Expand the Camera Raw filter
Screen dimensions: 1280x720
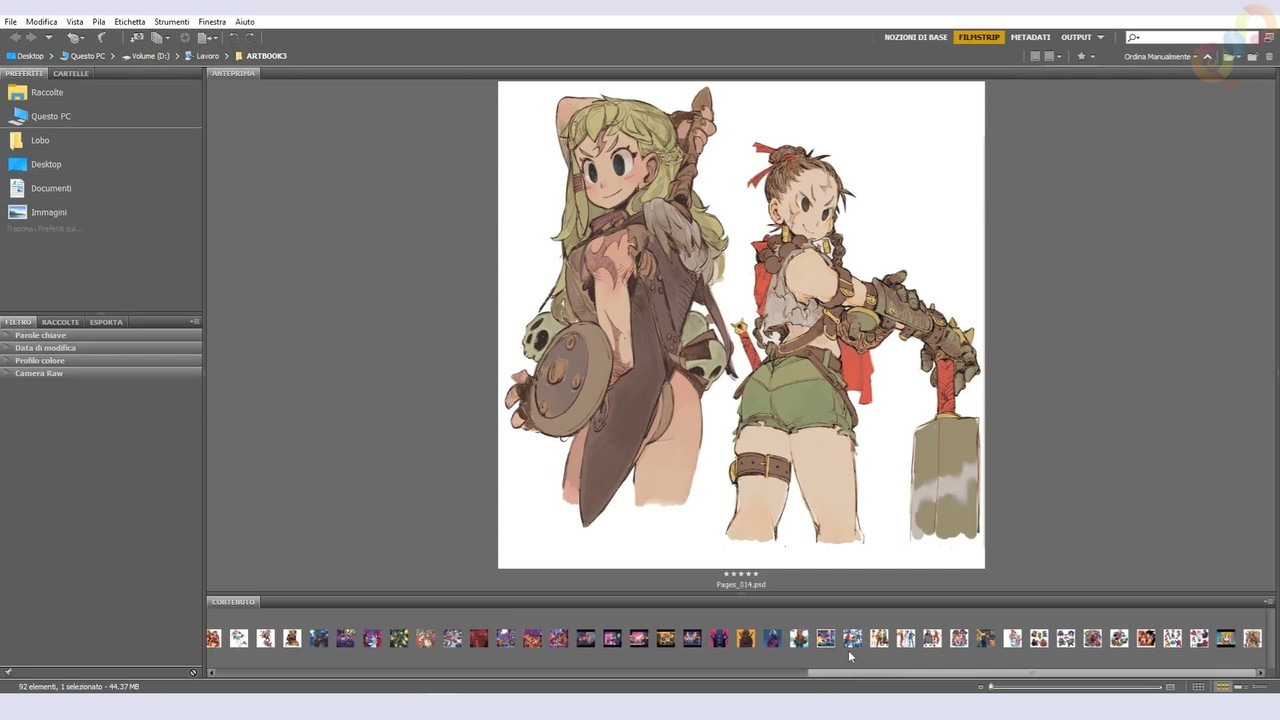point(101,373)
